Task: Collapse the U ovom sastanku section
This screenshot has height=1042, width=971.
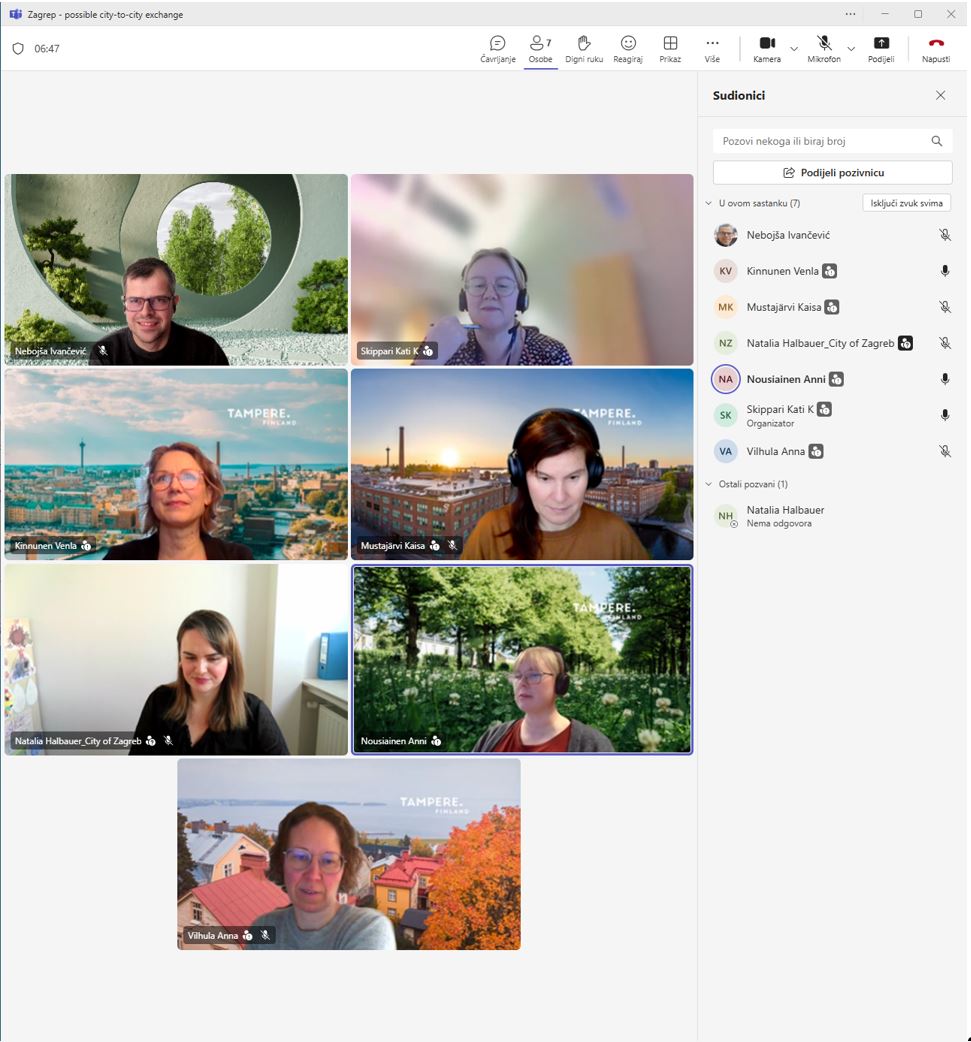Action: tap(709, 203)
